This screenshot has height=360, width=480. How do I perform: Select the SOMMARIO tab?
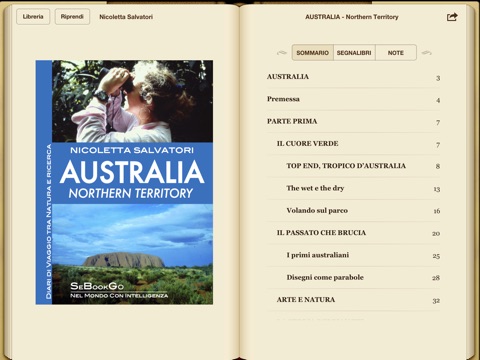[313, 53]
